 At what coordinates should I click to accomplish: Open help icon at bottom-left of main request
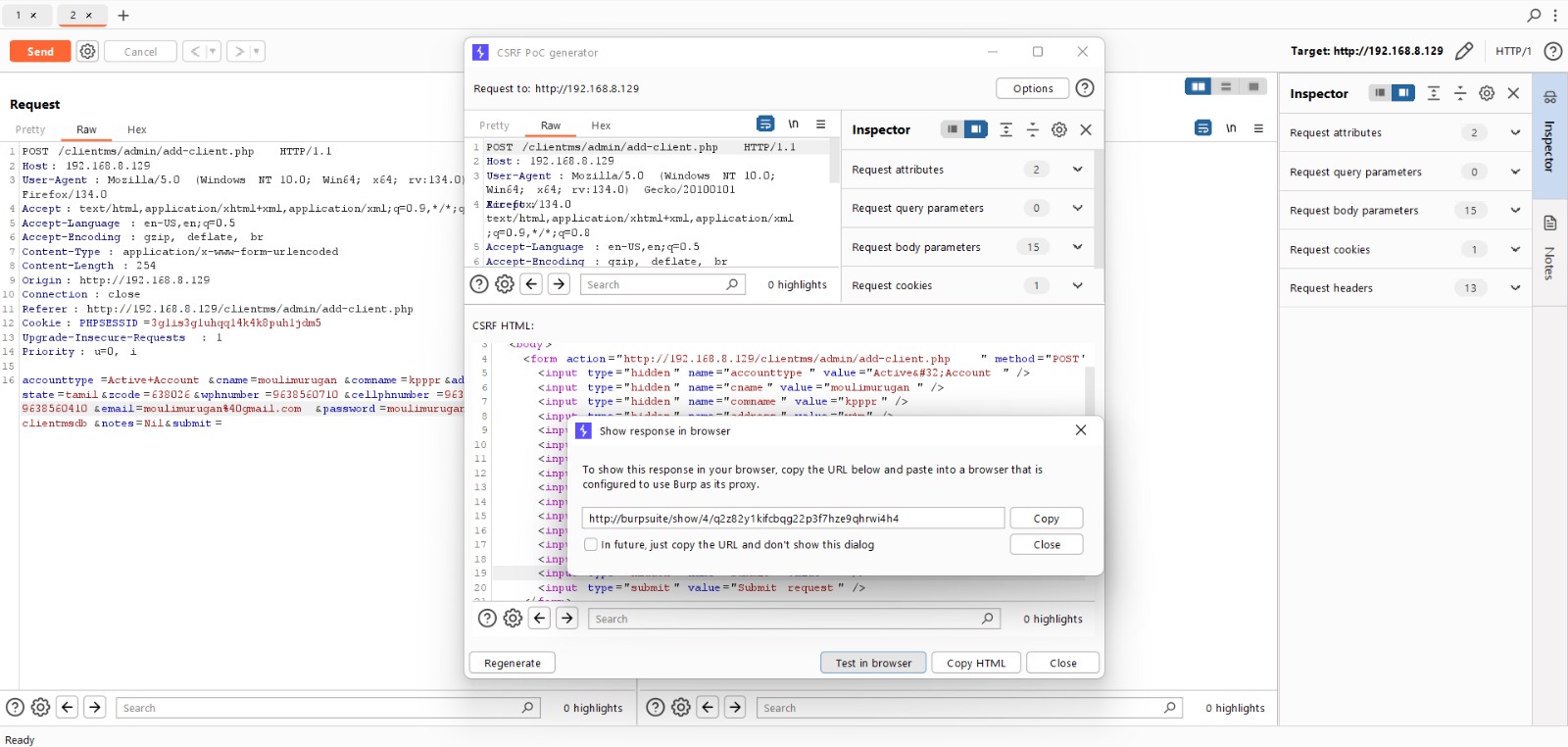[x=15, y=707]
